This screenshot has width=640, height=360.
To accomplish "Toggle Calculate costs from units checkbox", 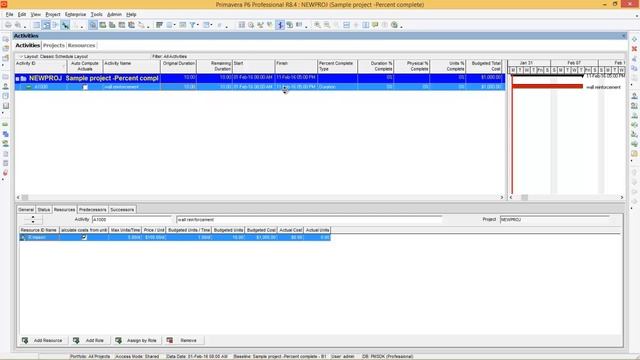I will 84,238.
